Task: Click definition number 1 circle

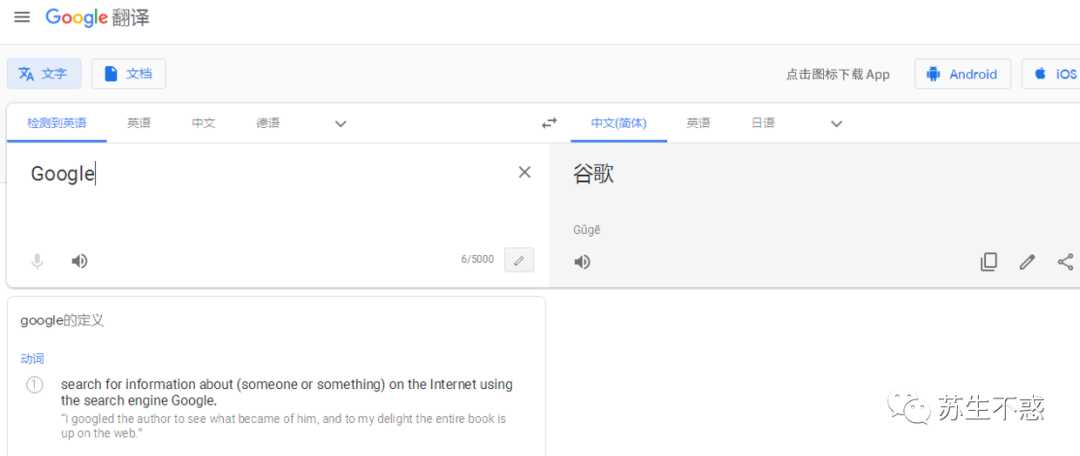Action: pos(34,385)
